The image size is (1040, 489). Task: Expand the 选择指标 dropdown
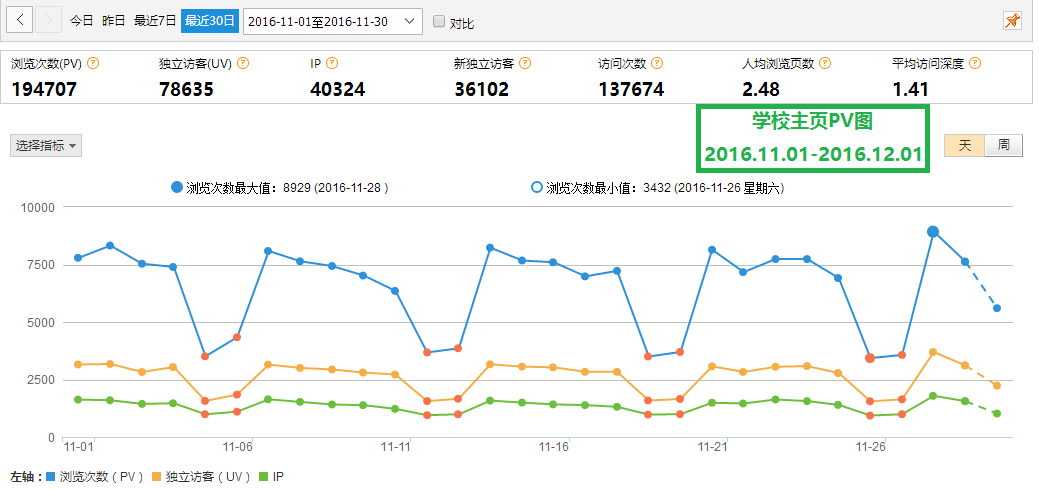[x=46, y=145]
